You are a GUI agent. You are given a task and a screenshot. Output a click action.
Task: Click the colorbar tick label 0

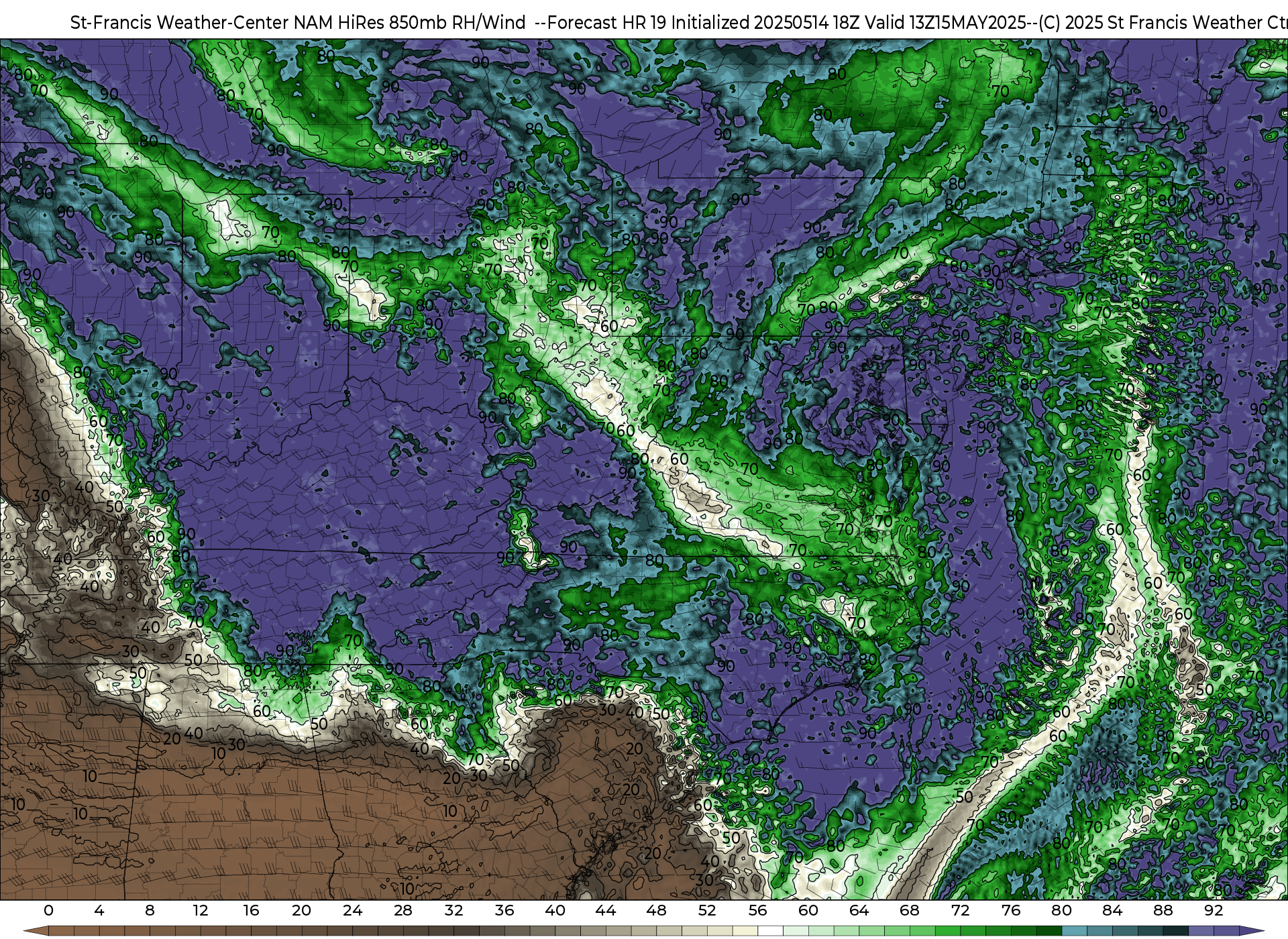(x=48, y=910)
